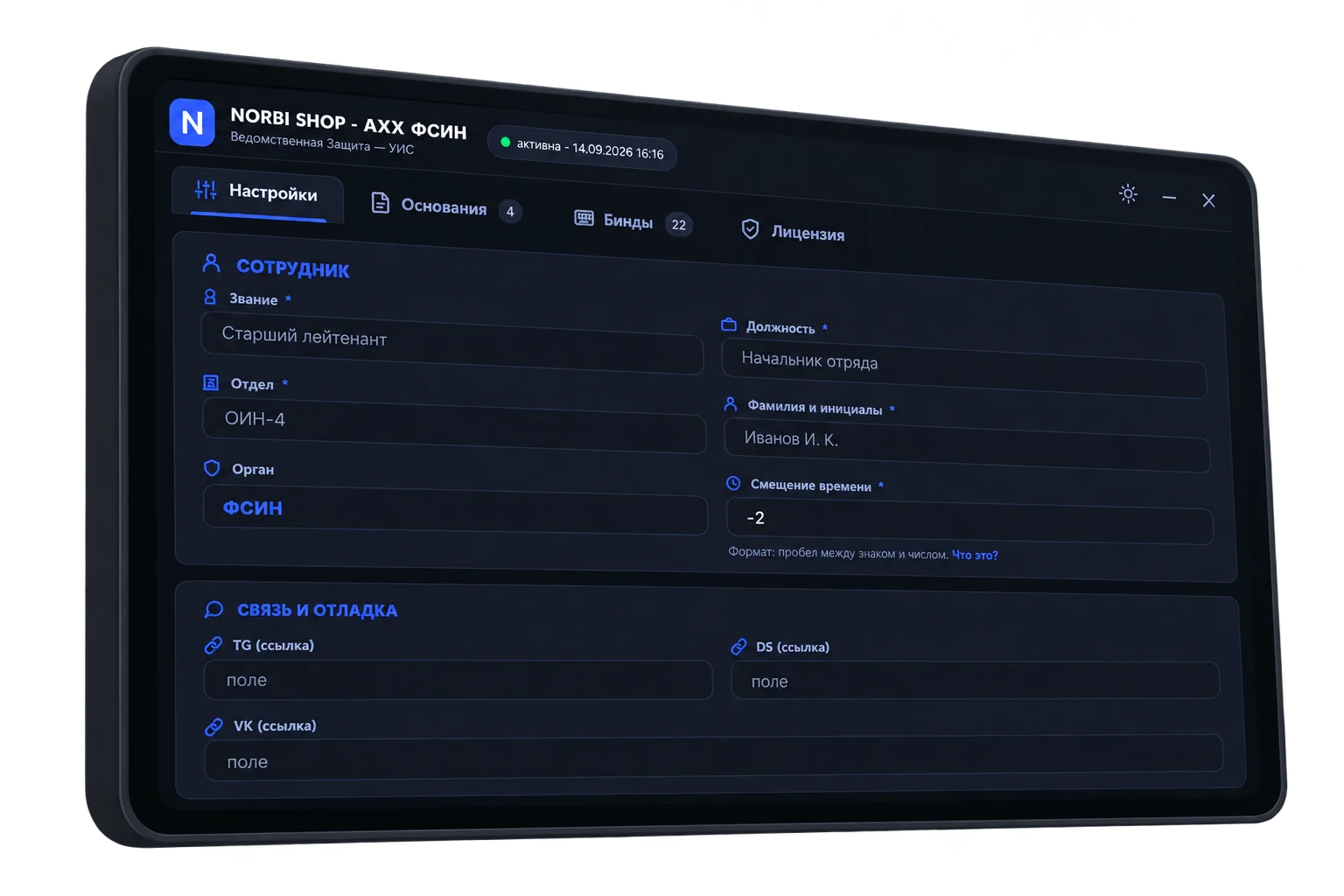Focus the Отдел field containing ОИН-4
Viewport: 1344px width, 896px height.
click(454, 425)
